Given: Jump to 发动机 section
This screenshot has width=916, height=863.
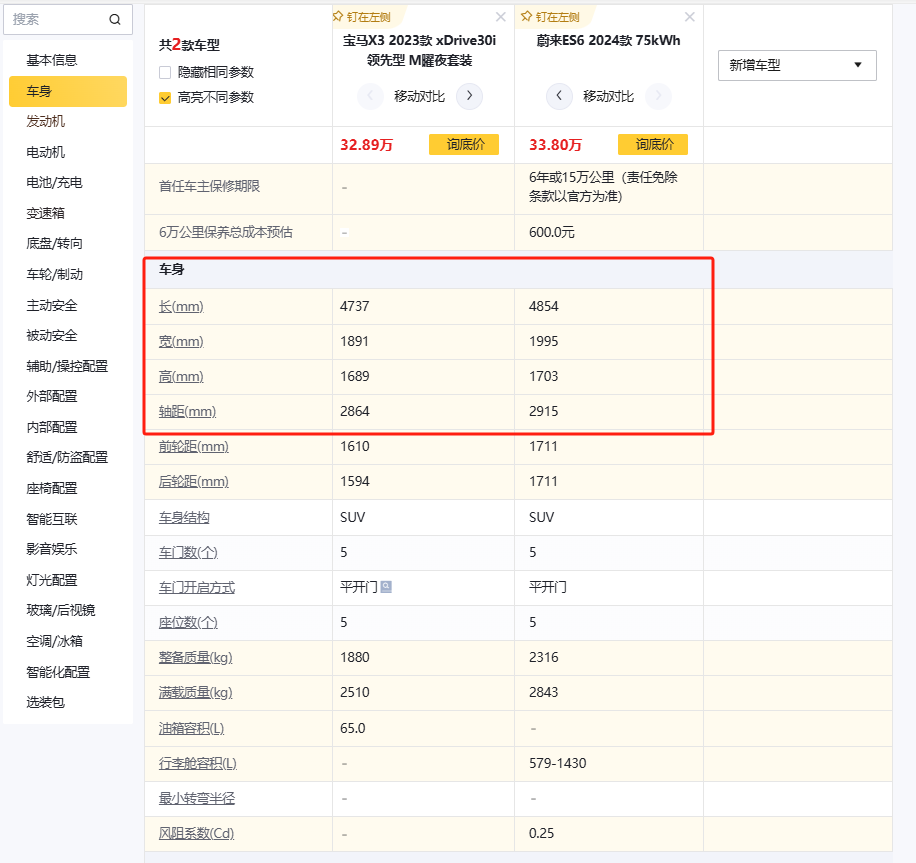Looking at the screenshot, I should coord(46,122).
